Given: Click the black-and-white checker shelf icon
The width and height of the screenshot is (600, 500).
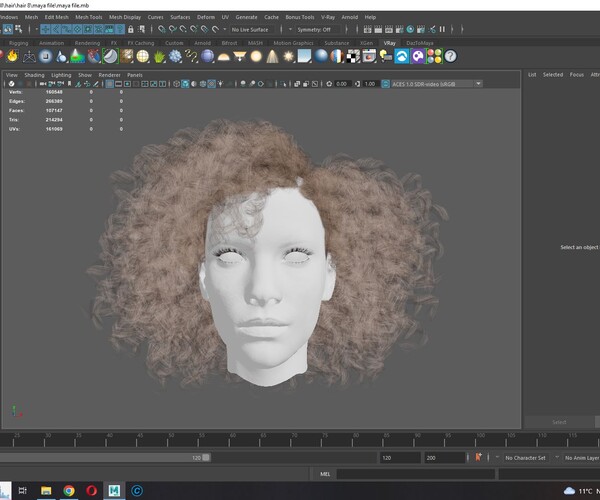Looking at the screenshot, I should pyautogui.click(x=353, y=57).
